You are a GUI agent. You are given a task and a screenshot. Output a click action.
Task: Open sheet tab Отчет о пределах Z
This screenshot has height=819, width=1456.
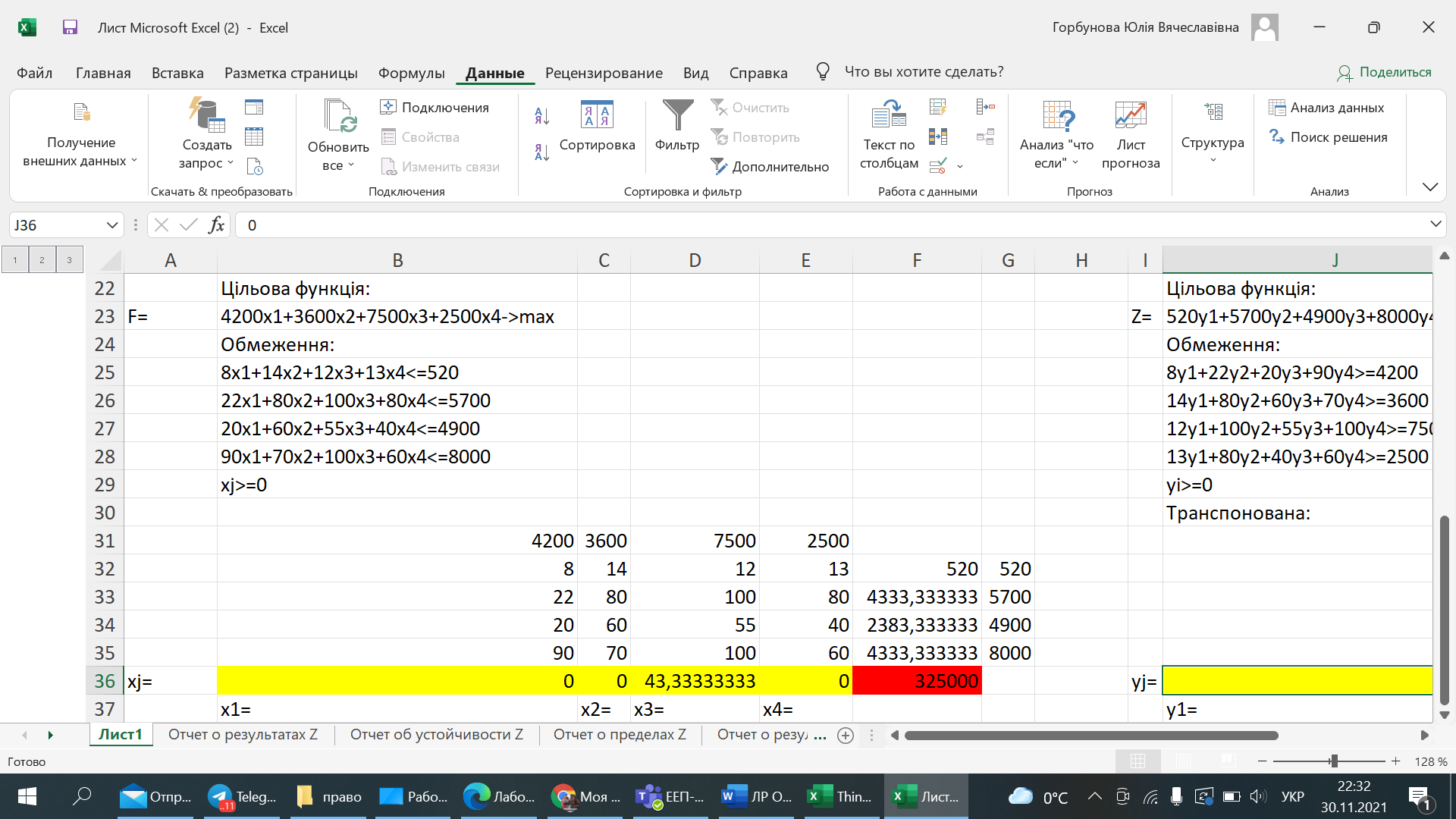[x=620, y=735]
